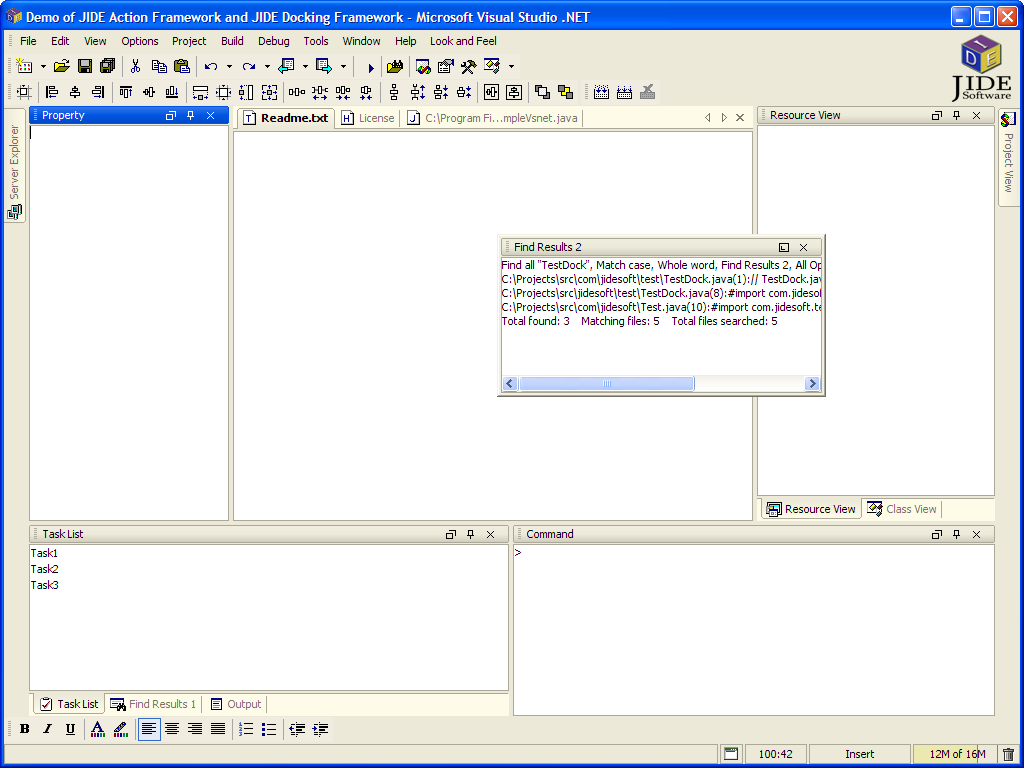Click the Align to Grid layout icon
The height and width of the screenshot is (768, 1024).
(x=24, y=92)
